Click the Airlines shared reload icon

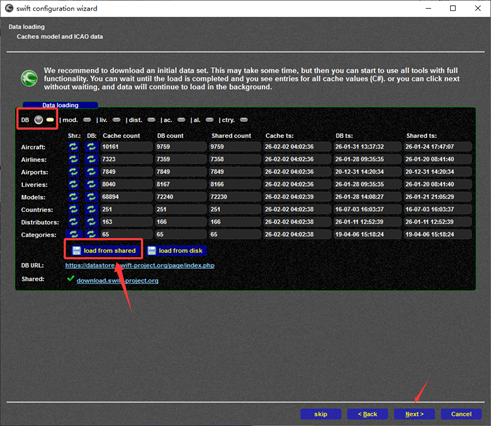coord(74,159)
